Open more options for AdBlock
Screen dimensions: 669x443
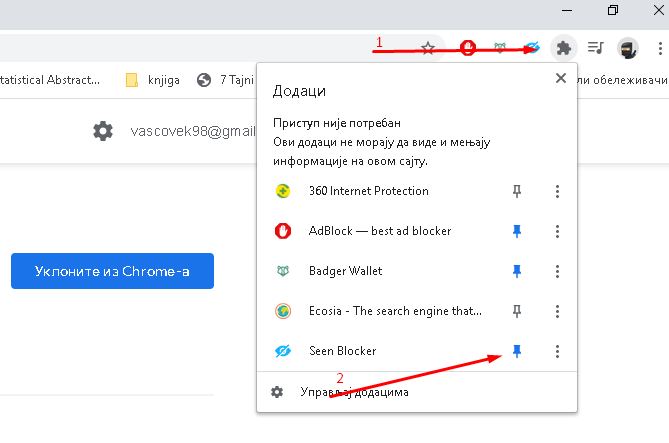tap(557, 231)
